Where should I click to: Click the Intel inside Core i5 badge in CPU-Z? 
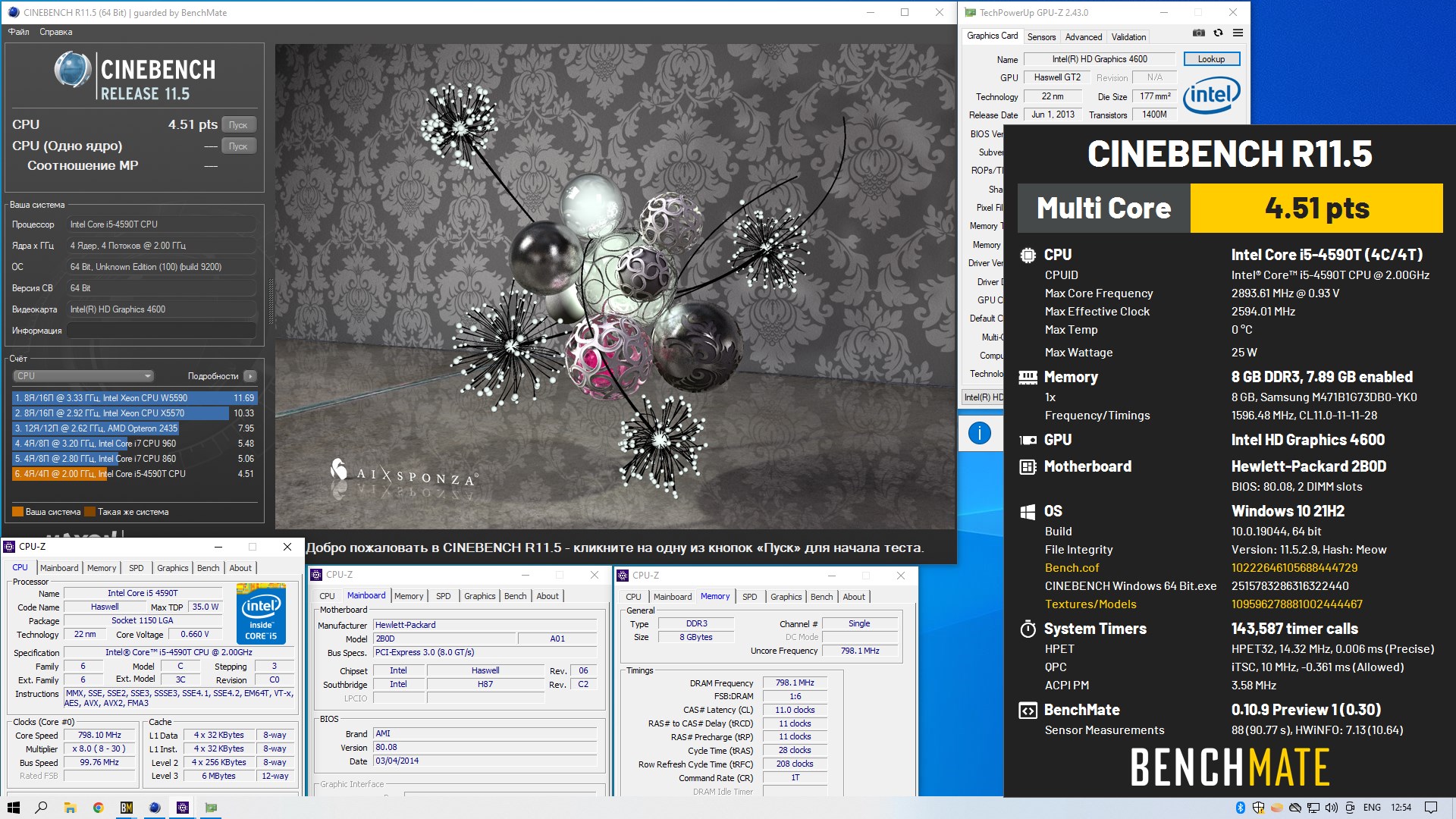(261, 613)
